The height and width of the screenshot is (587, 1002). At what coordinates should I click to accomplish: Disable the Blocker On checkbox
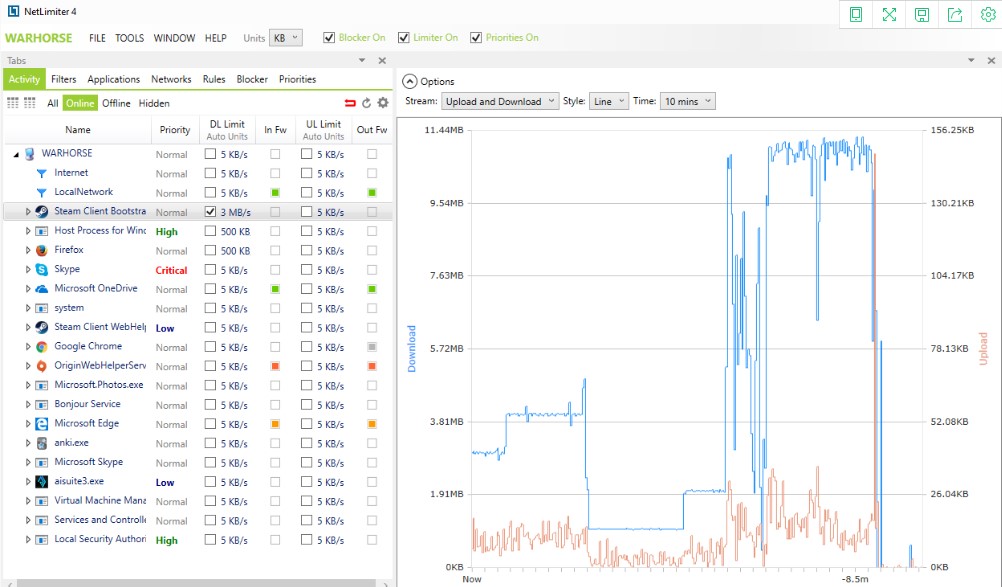[329, 38]
